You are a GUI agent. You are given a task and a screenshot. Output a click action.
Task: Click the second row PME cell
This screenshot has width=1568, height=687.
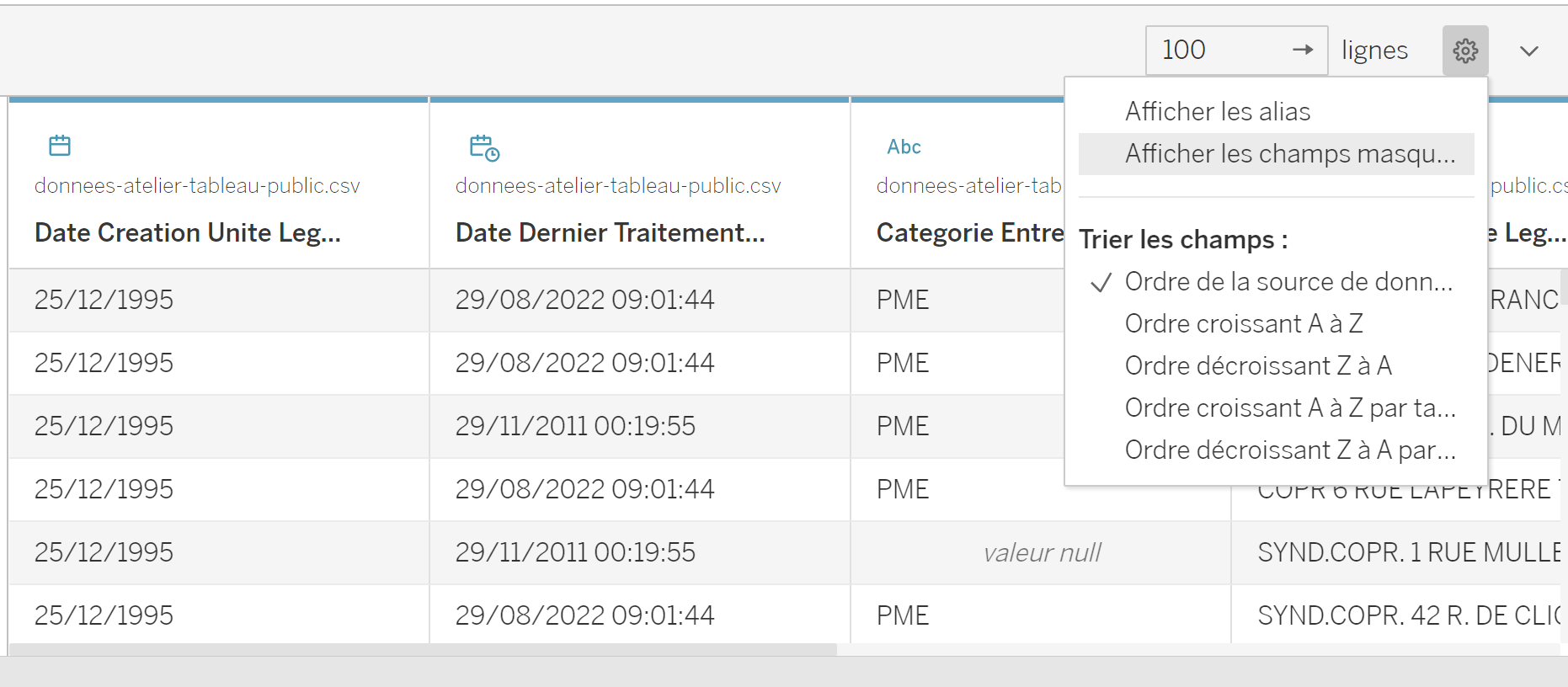click(957, 364)
